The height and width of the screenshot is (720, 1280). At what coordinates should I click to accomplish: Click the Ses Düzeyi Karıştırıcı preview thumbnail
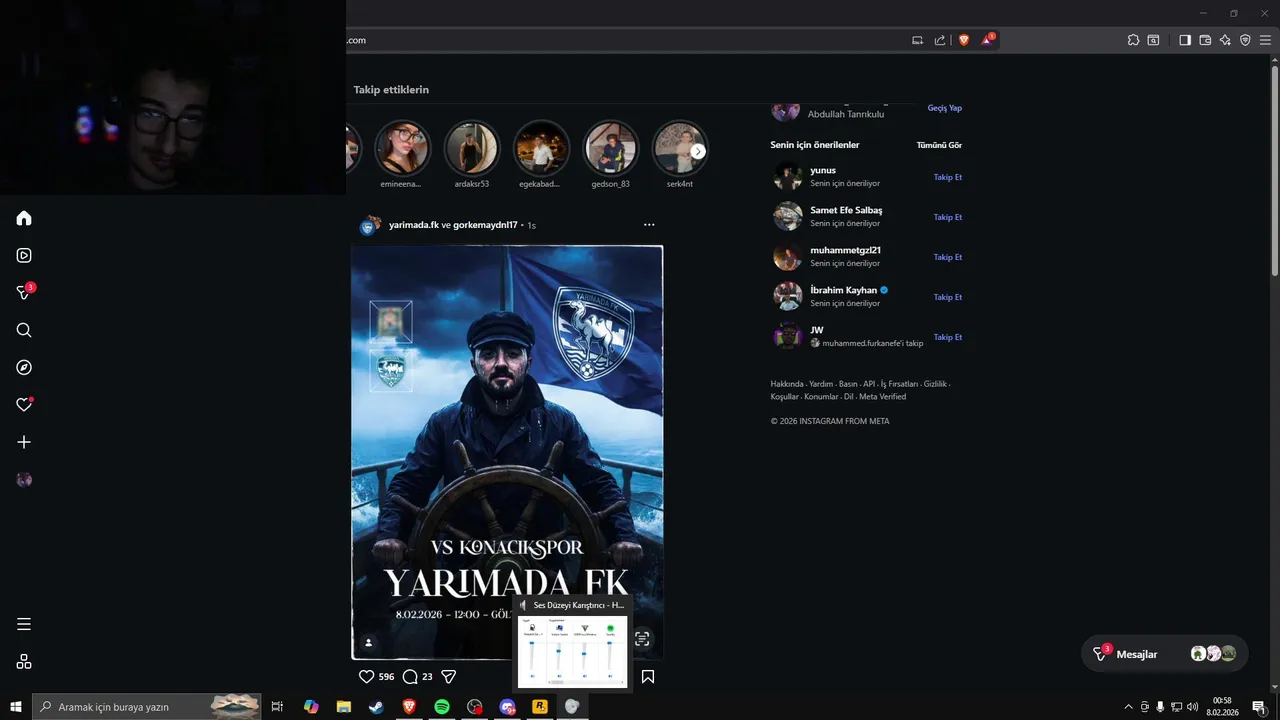tap(573, 652)
